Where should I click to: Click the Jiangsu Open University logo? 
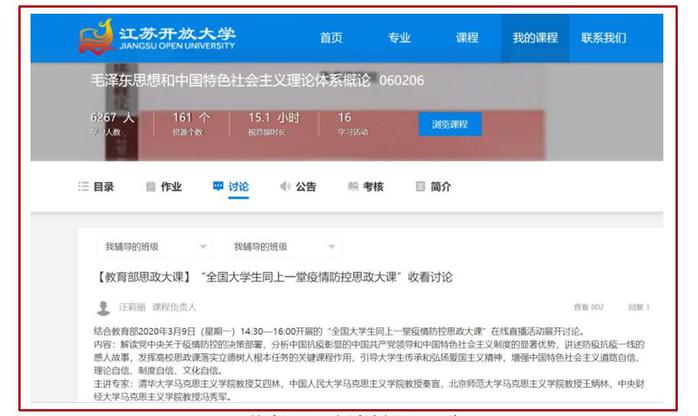pyautogui.click(x=157, y=36)
